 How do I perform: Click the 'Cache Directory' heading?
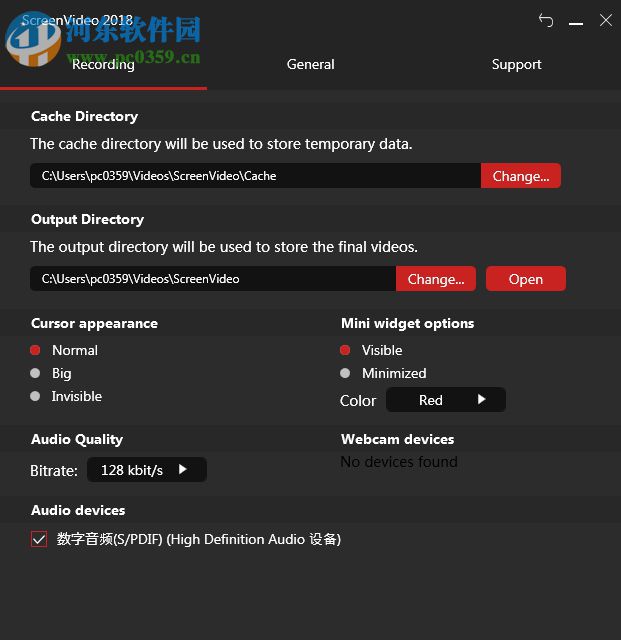tap(85, 116)
